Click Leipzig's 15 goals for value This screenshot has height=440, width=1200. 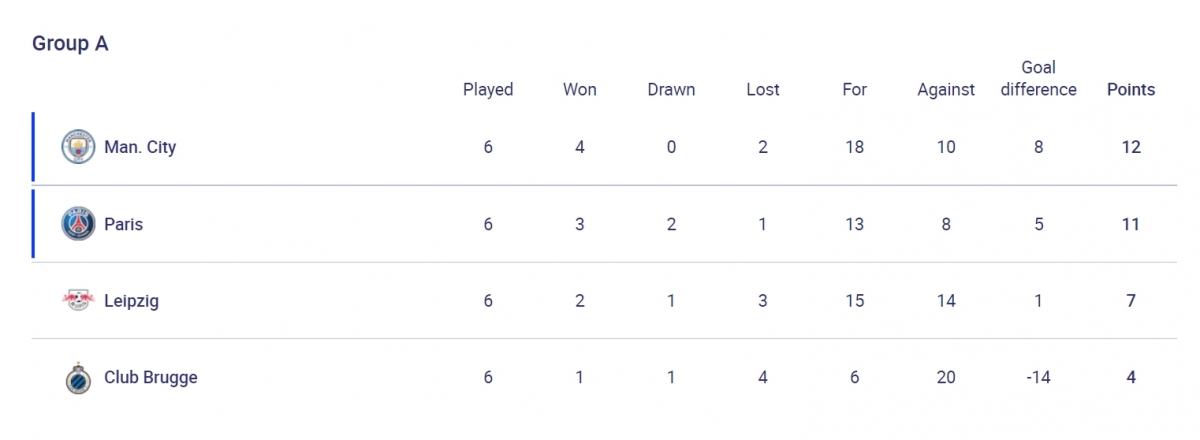coord(854,301)
